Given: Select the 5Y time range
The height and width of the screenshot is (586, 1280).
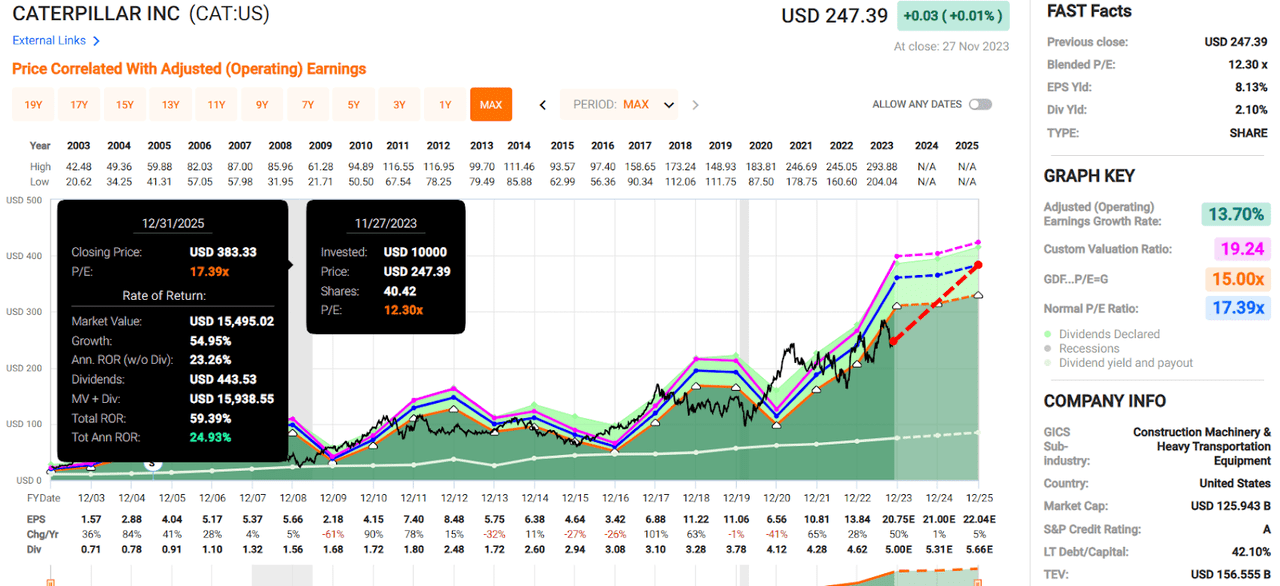Looking at the screenshot, I should tap(354, 104).
